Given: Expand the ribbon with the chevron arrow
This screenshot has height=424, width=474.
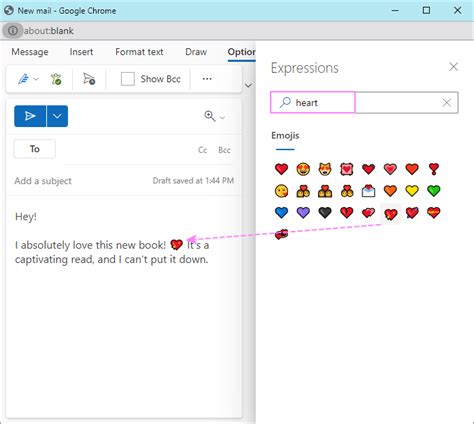Looking at the screenshot, I should click(x=248, y=86).
